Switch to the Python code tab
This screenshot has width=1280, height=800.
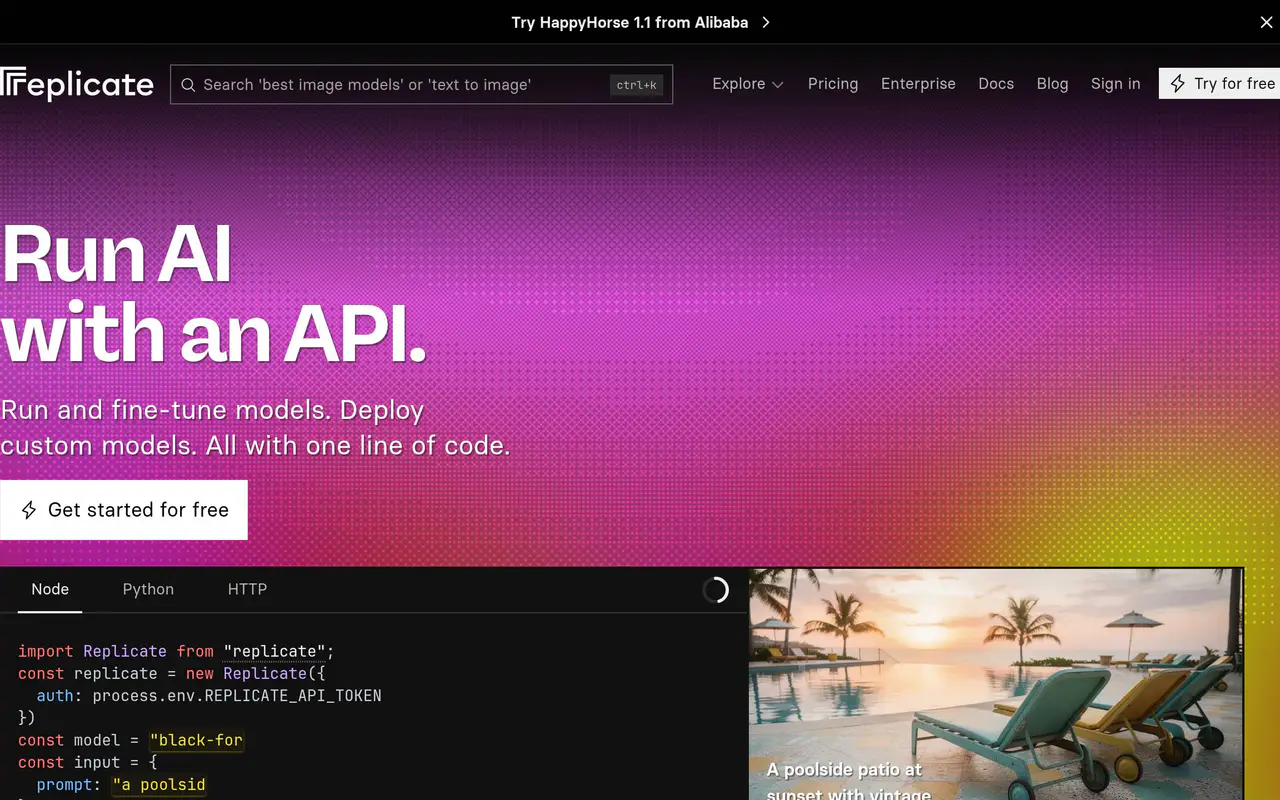[148, 589]
